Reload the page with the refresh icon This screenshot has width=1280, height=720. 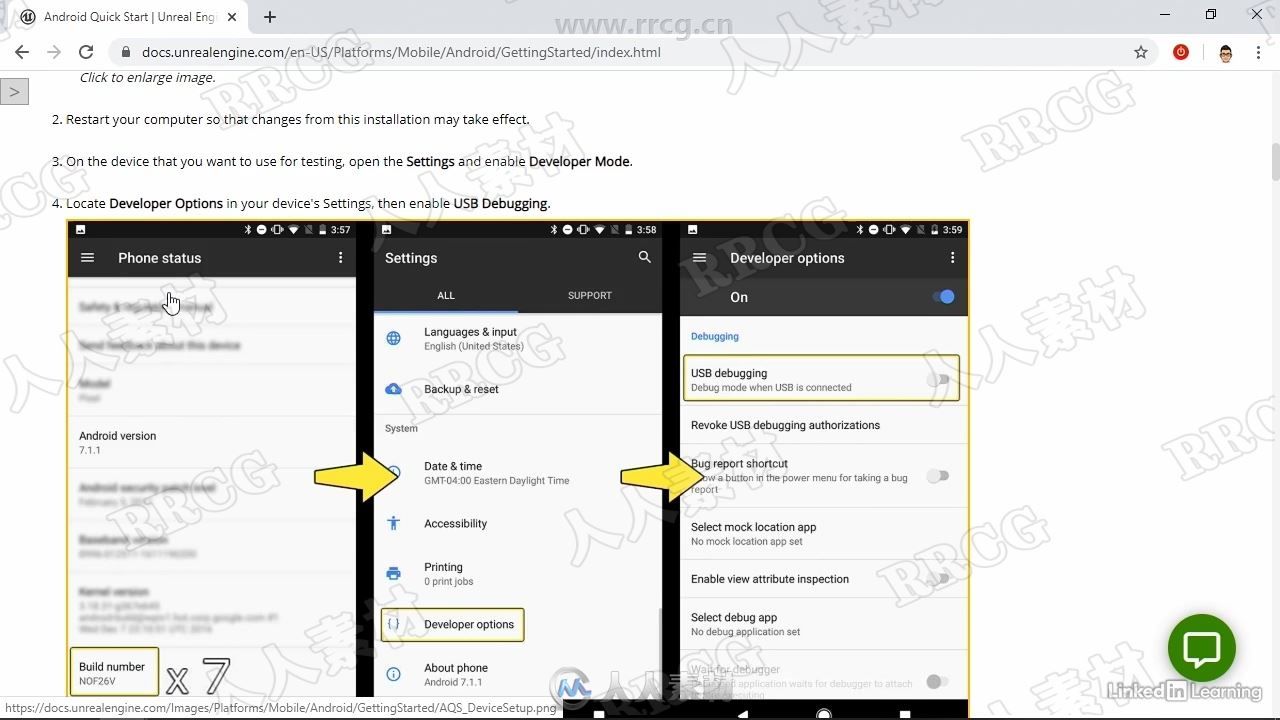86,52
